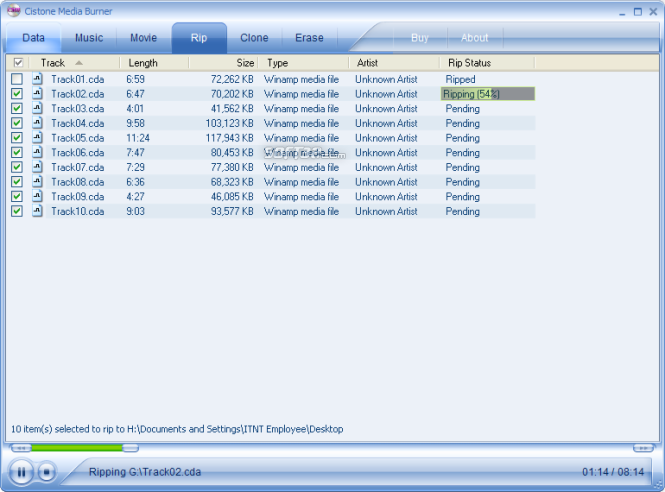Click the Track03.cda file icon
The height and width of the screenshot is (492, 665).
tap(38, 108)
